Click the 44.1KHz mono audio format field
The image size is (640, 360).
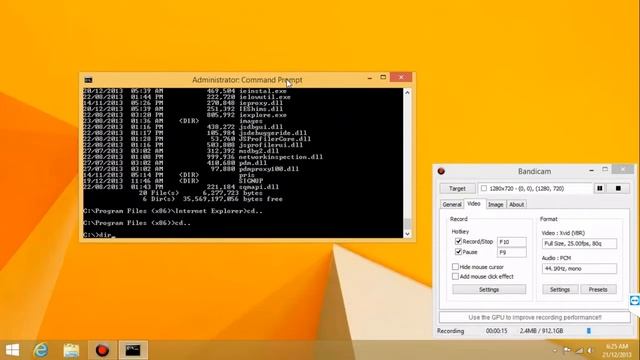point(579,269)
